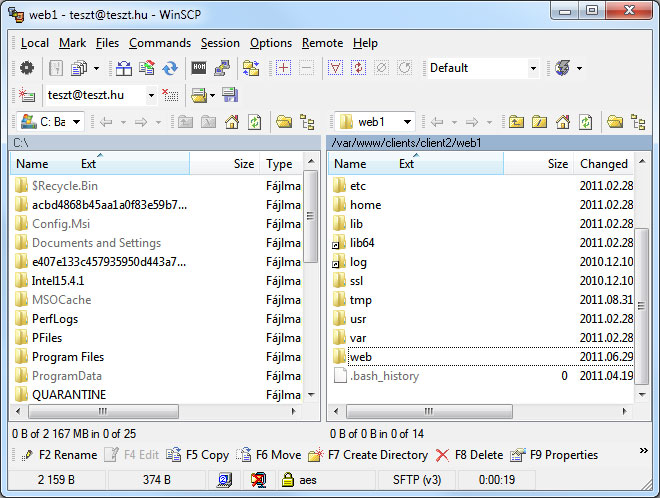Viewport: 660px width, 498px height.
Task: Expand remote forward history arrow dropdown
Action: point(489,123)
